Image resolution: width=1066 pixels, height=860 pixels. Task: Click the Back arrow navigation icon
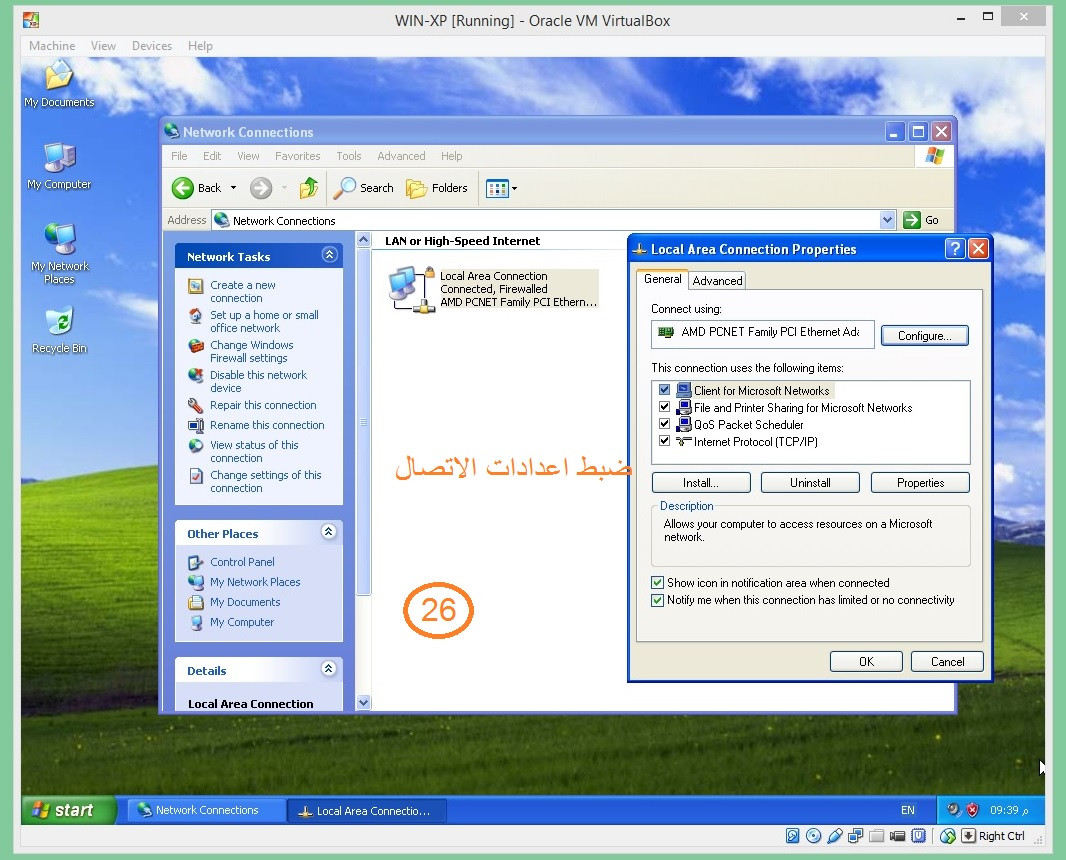pos(183,188)
